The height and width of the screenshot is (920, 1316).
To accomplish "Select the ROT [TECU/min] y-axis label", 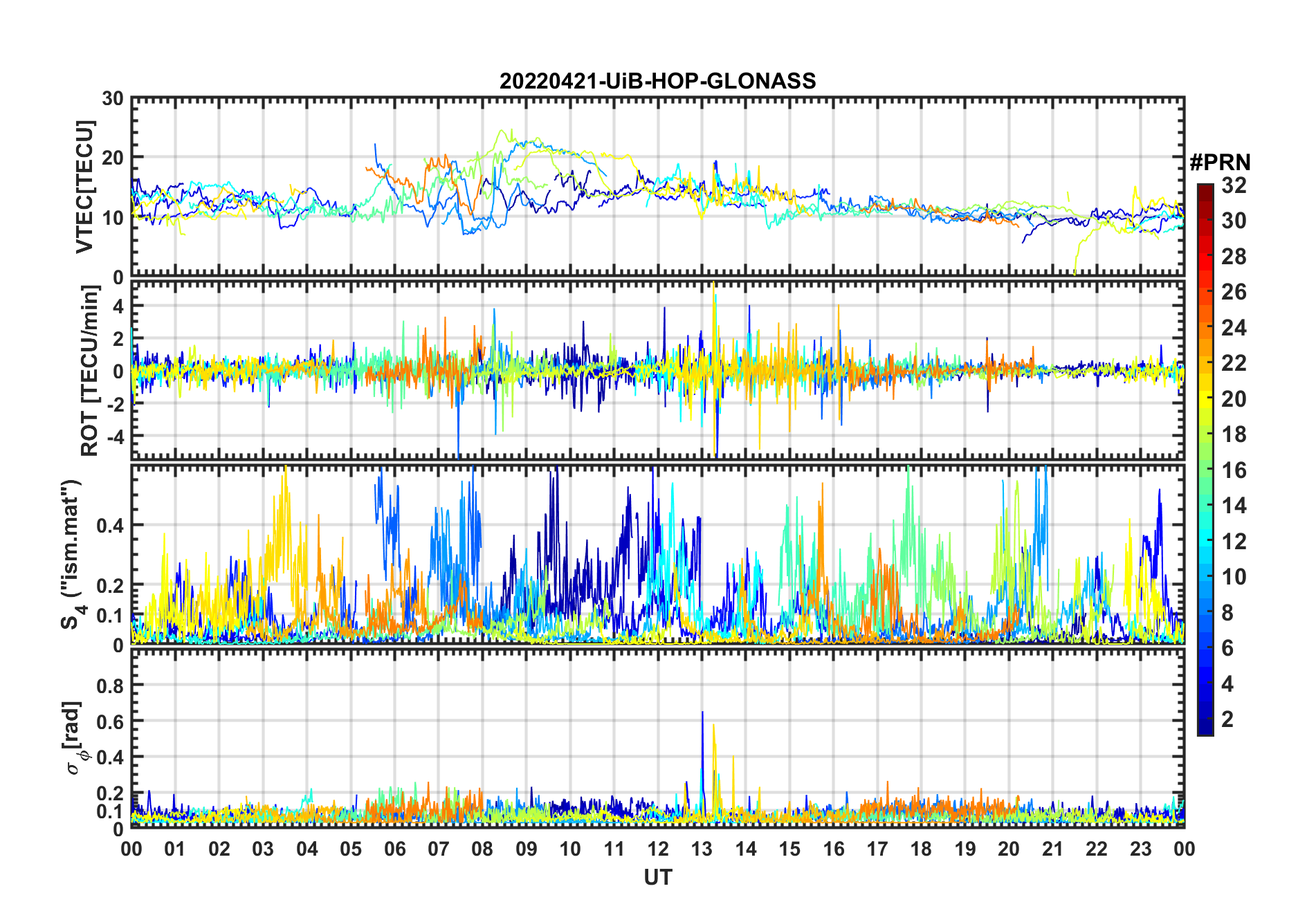I will (x=89, y=371).
